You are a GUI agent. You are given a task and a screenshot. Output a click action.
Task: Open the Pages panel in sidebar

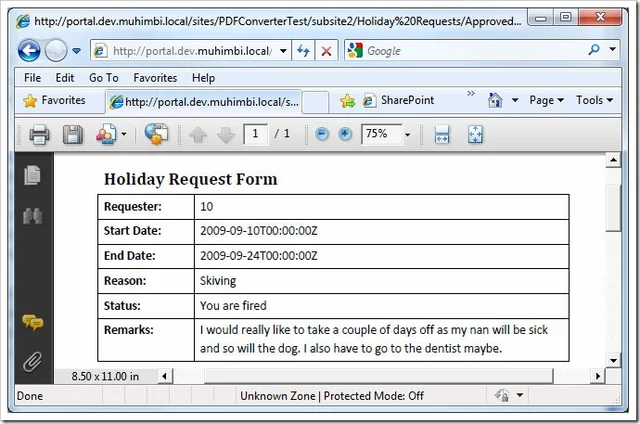pyautogui.click(x=33, y=175)
